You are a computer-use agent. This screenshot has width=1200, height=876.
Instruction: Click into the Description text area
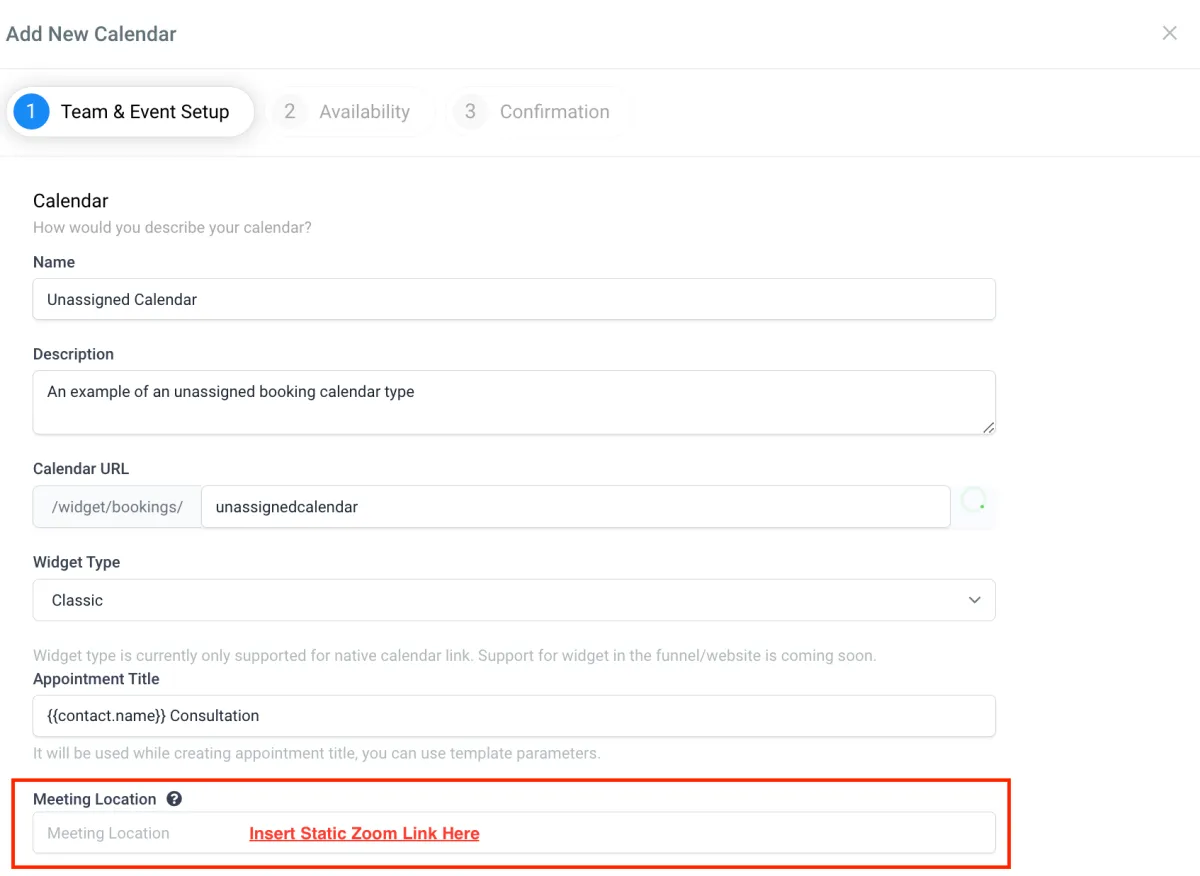pyautogui.click(x=513, y=402)
